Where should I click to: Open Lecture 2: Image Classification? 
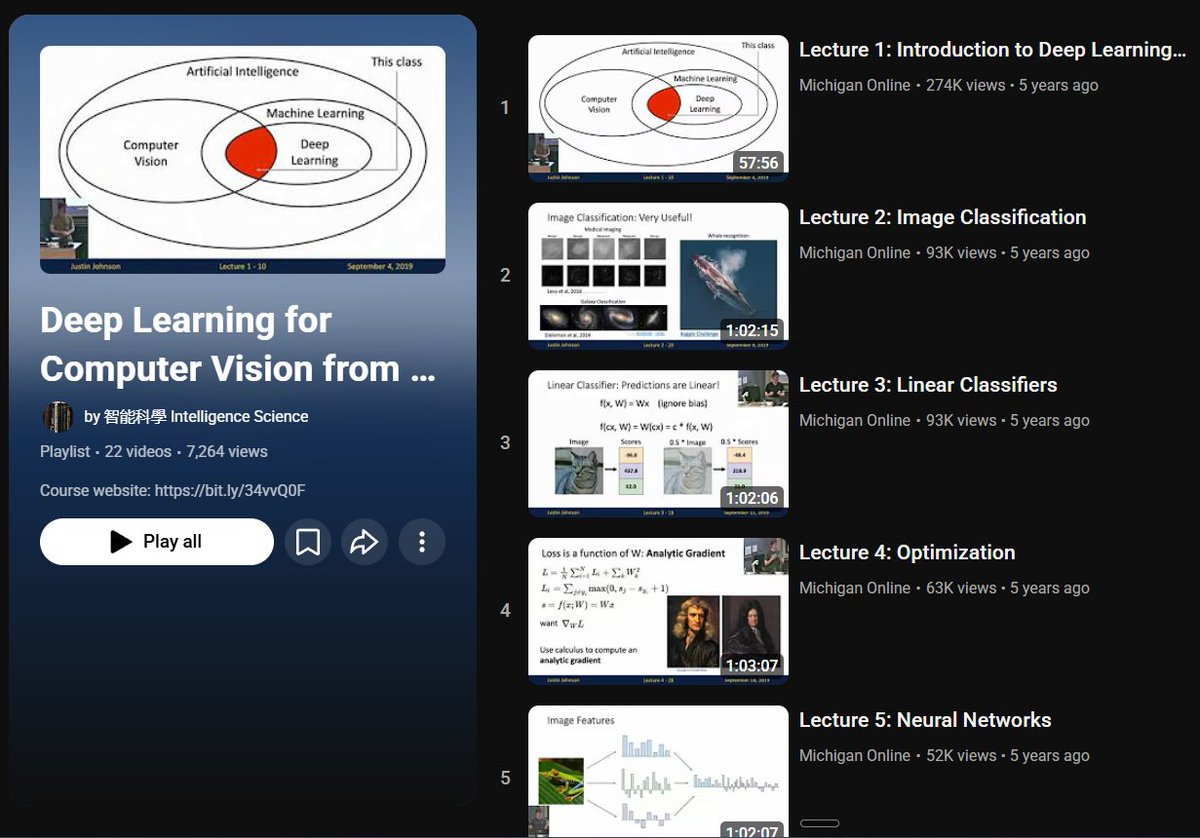pos(942,217)
